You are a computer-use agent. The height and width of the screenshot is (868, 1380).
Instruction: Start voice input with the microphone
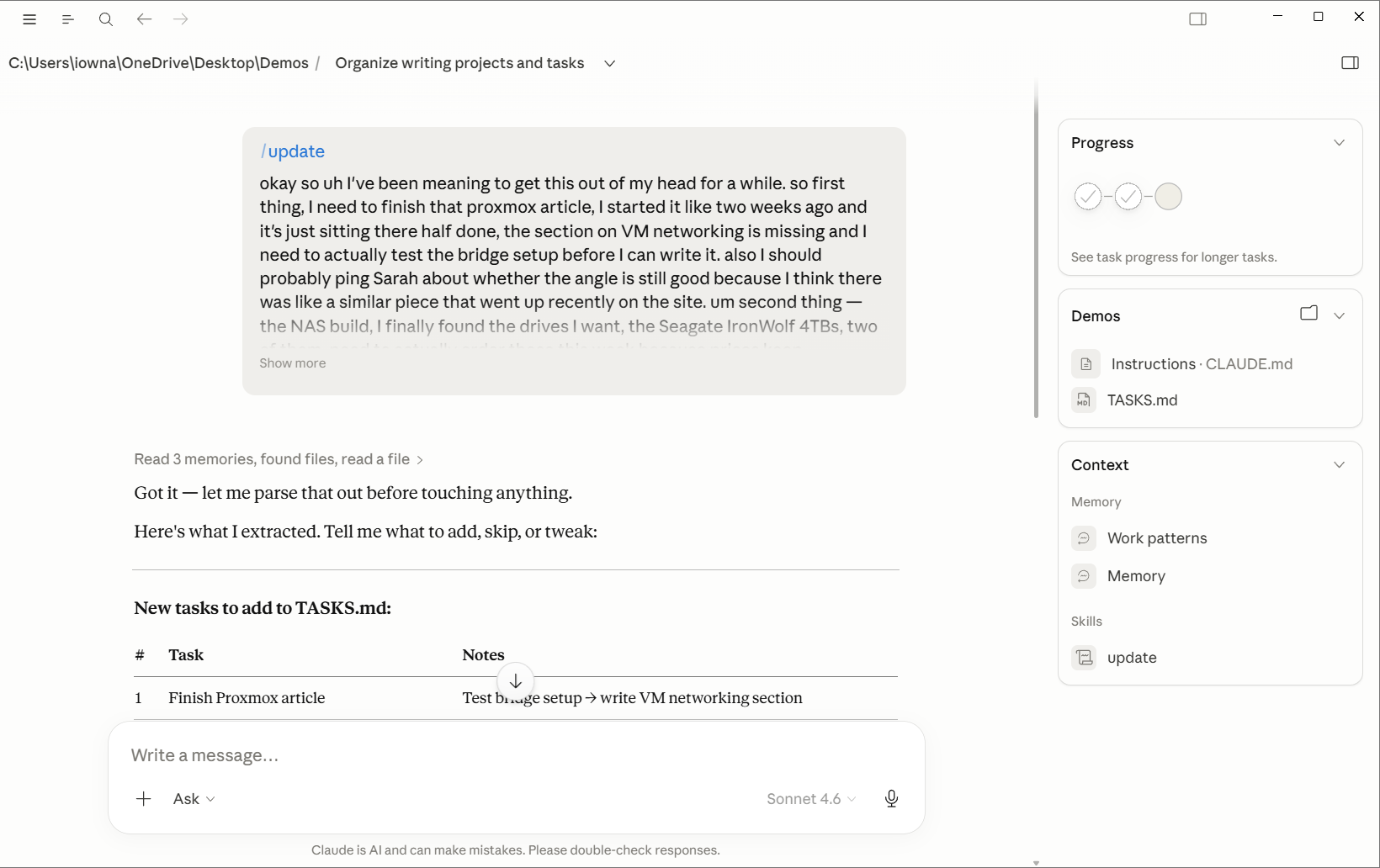pyautogui.click(x=891, y=799)
